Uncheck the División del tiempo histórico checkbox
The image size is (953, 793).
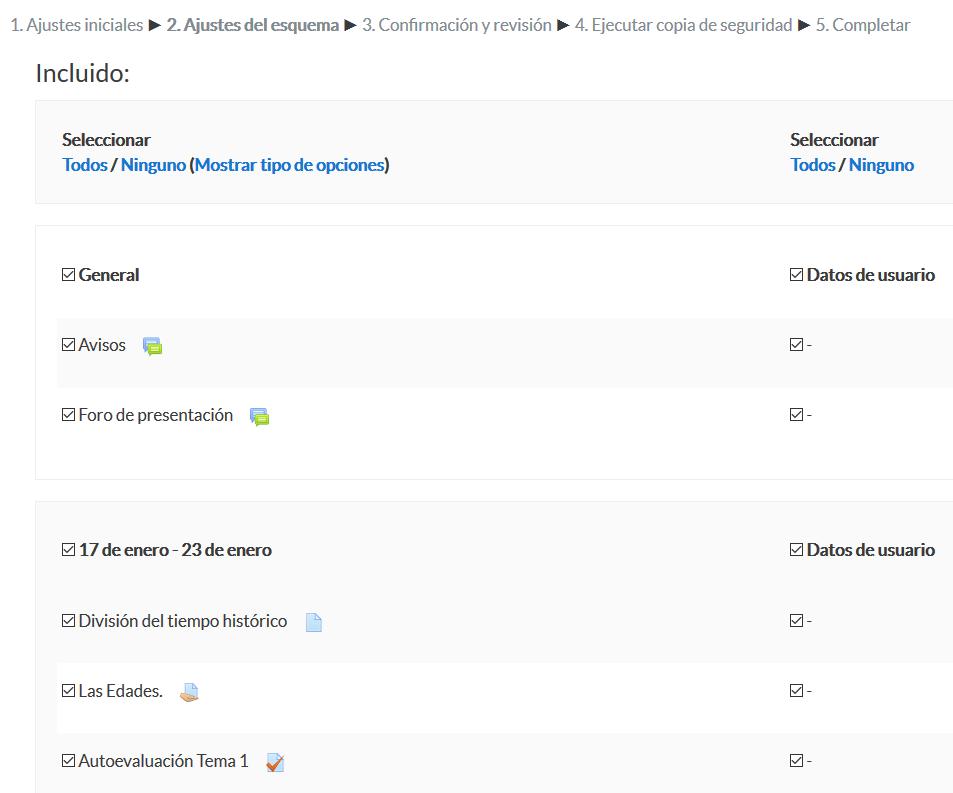tap(68, 620)
